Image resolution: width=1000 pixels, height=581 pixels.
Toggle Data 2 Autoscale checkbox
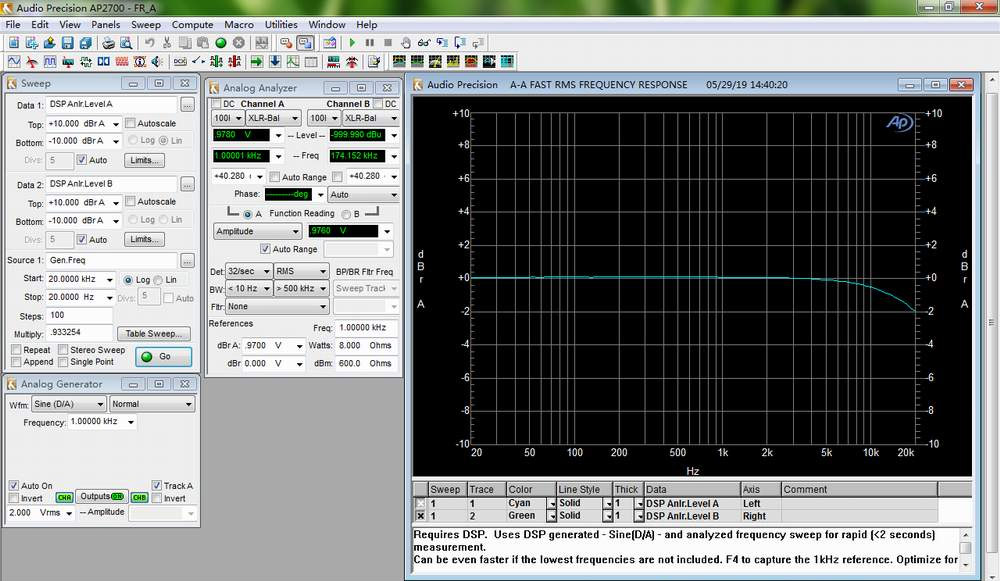[x=130, y=202]
